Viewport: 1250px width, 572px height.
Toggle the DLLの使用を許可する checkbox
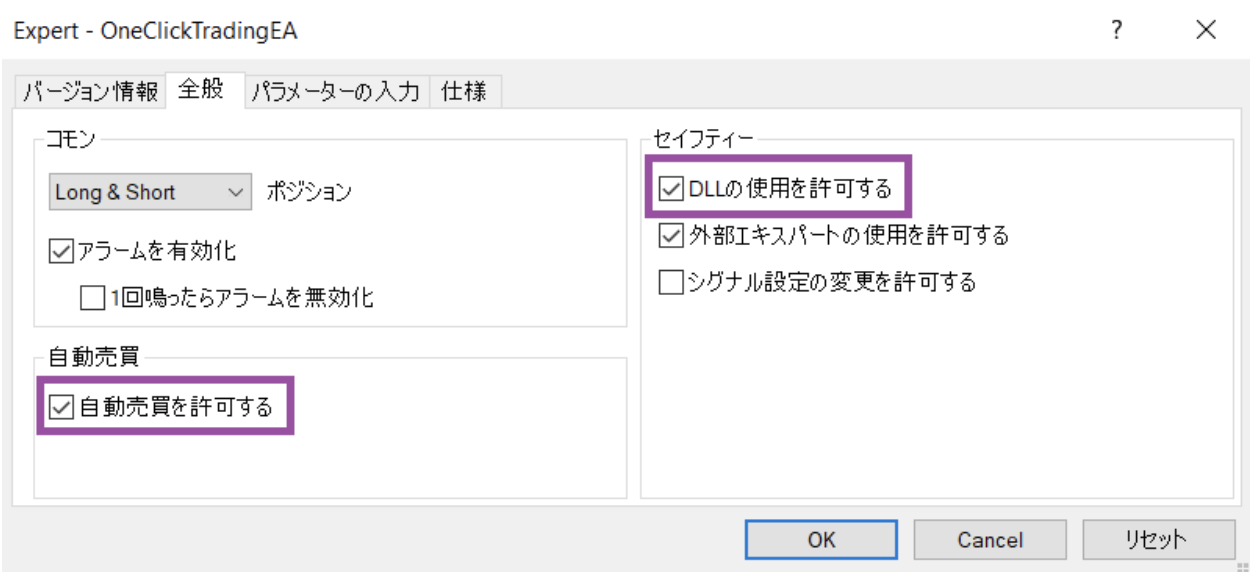pos(669,187)
